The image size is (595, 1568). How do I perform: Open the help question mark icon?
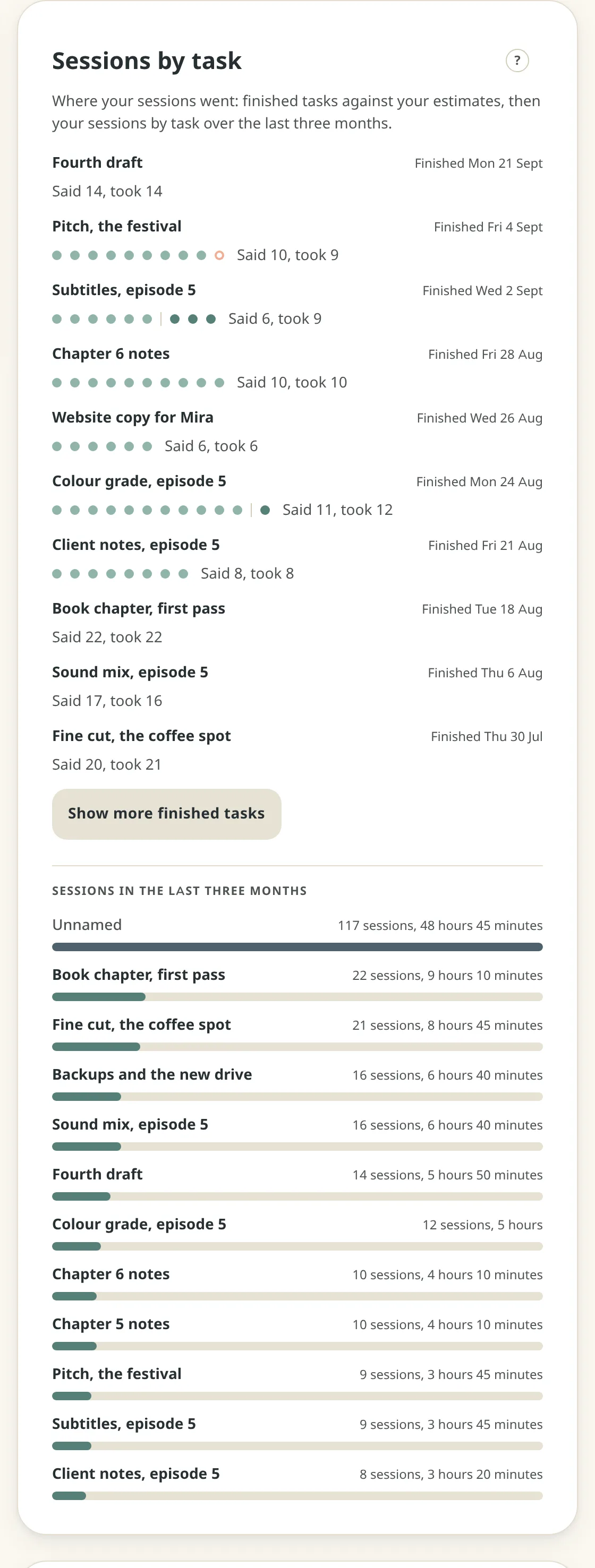(x=517, y=61)
